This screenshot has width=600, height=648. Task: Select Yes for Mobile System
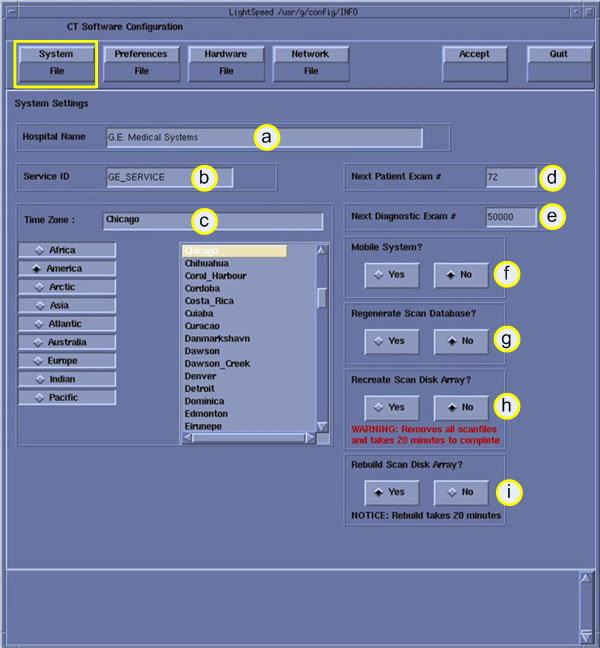(390, 273)
